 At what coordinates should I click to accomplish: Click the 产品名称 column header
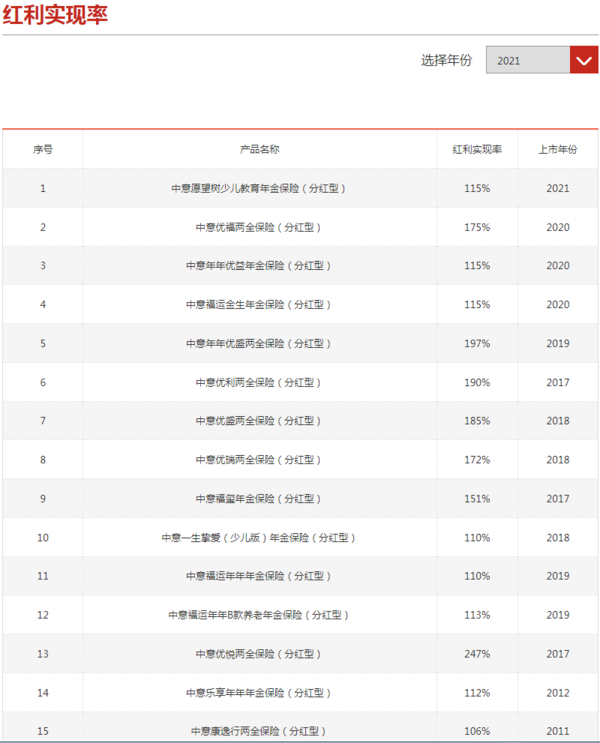click(x=260, y=150)
